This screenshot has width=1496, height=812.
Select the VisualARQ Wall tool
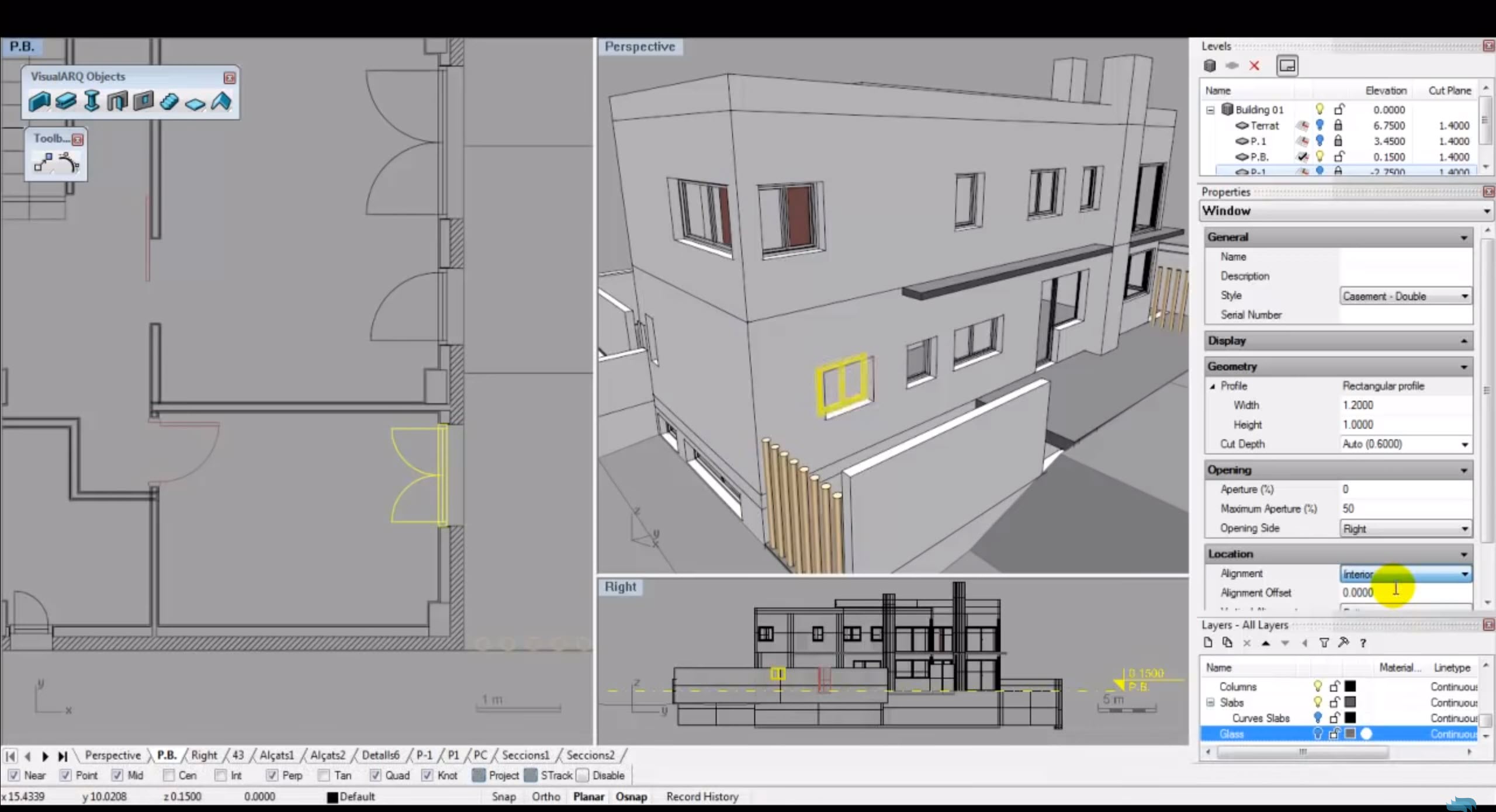click(39, 102)
